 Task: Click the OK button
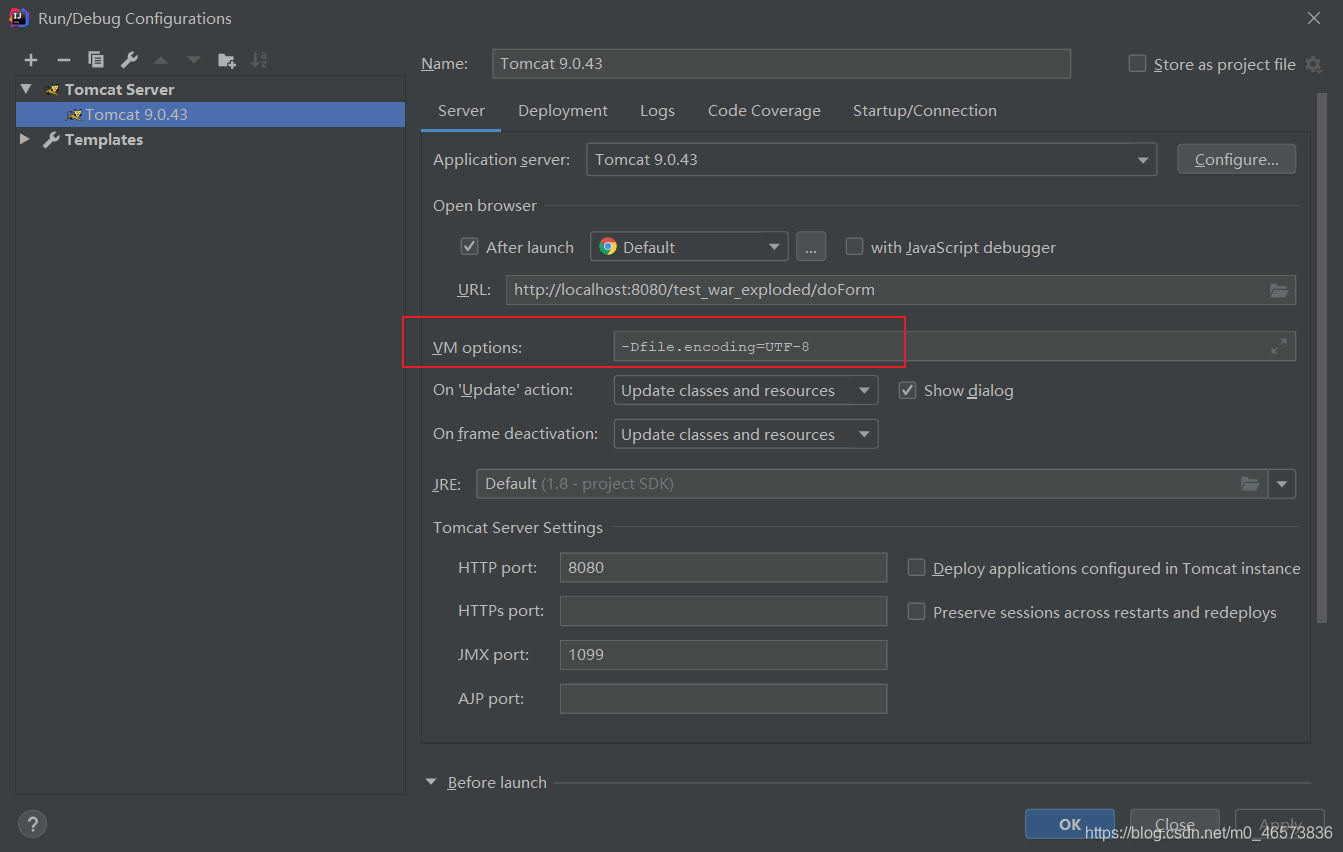[x=1070, y=824]
